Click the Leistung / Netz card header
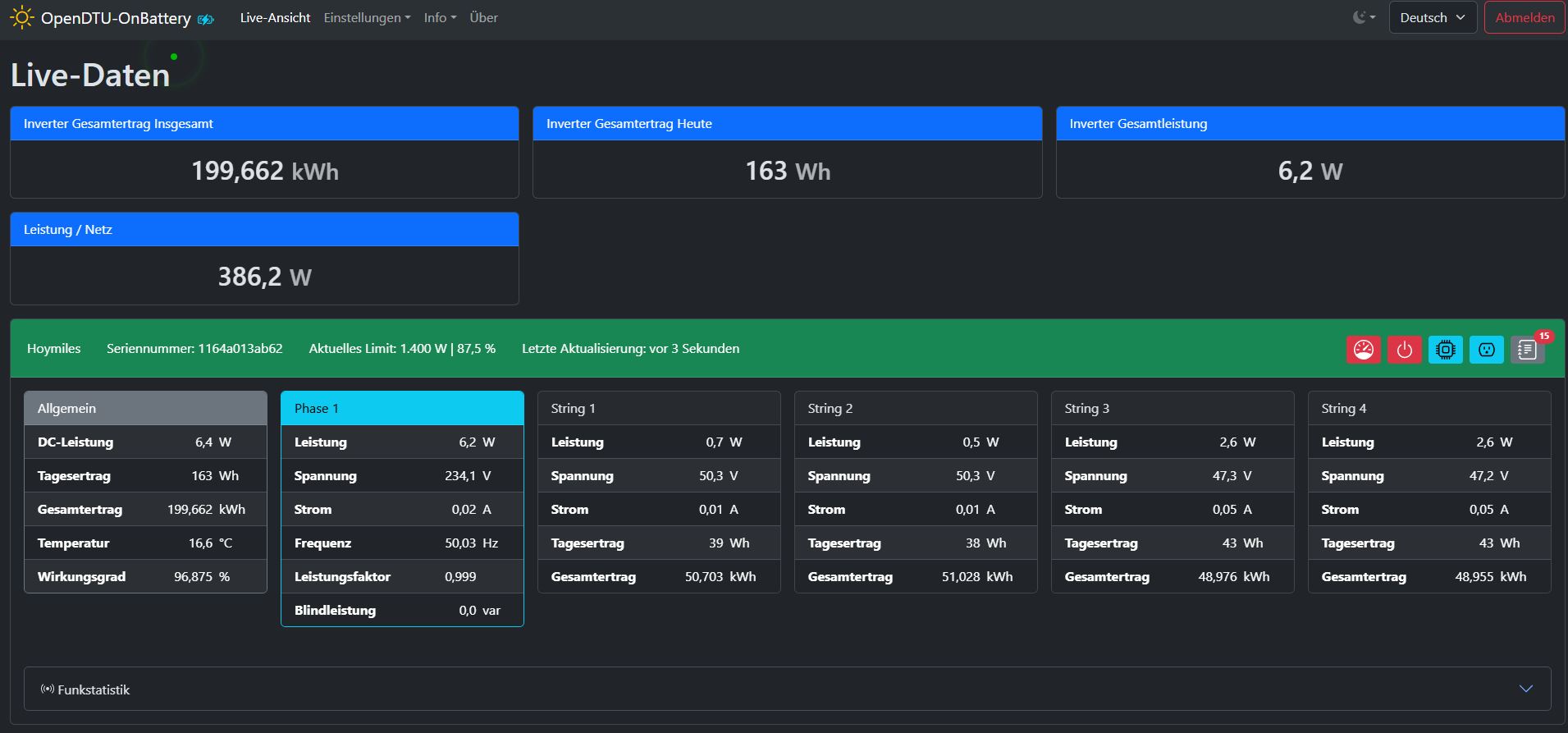 coord(264,230)
